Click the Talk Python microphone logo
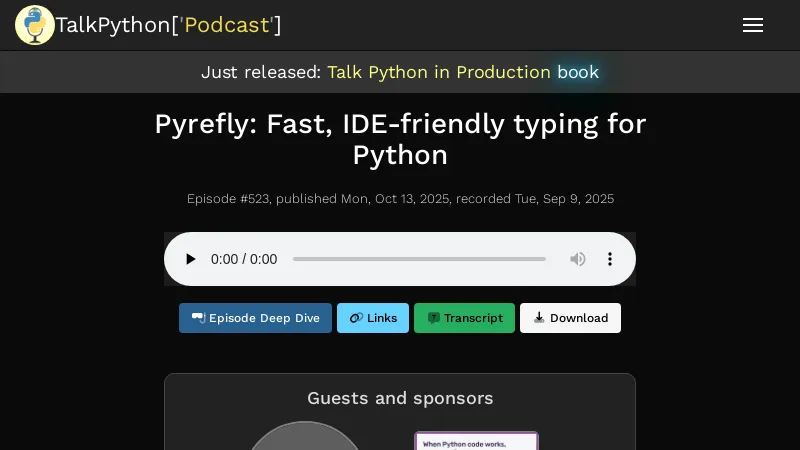The height and width of the screenshot is (450, 800). [x=34, y=25]
